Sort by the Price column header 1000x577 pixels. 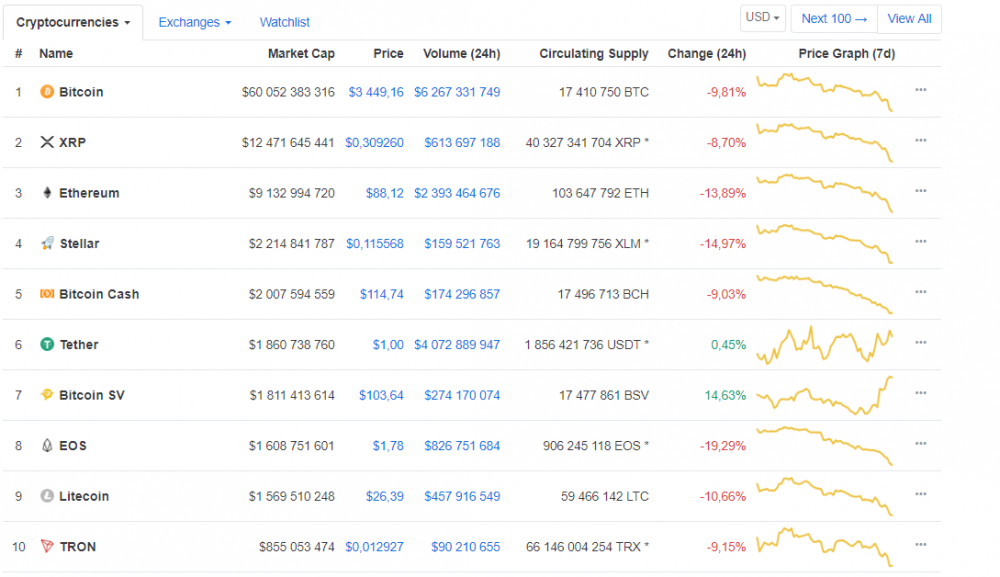[x=388, y=54]
